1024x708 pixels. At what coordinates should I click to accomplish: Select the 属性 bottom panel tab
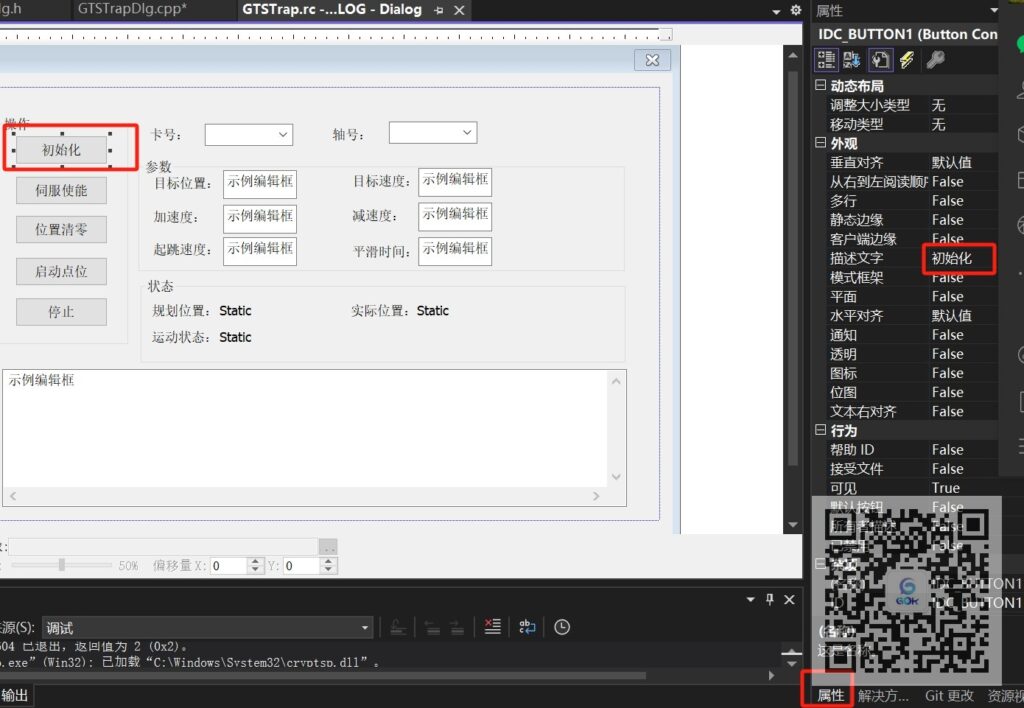pos(831,696)
